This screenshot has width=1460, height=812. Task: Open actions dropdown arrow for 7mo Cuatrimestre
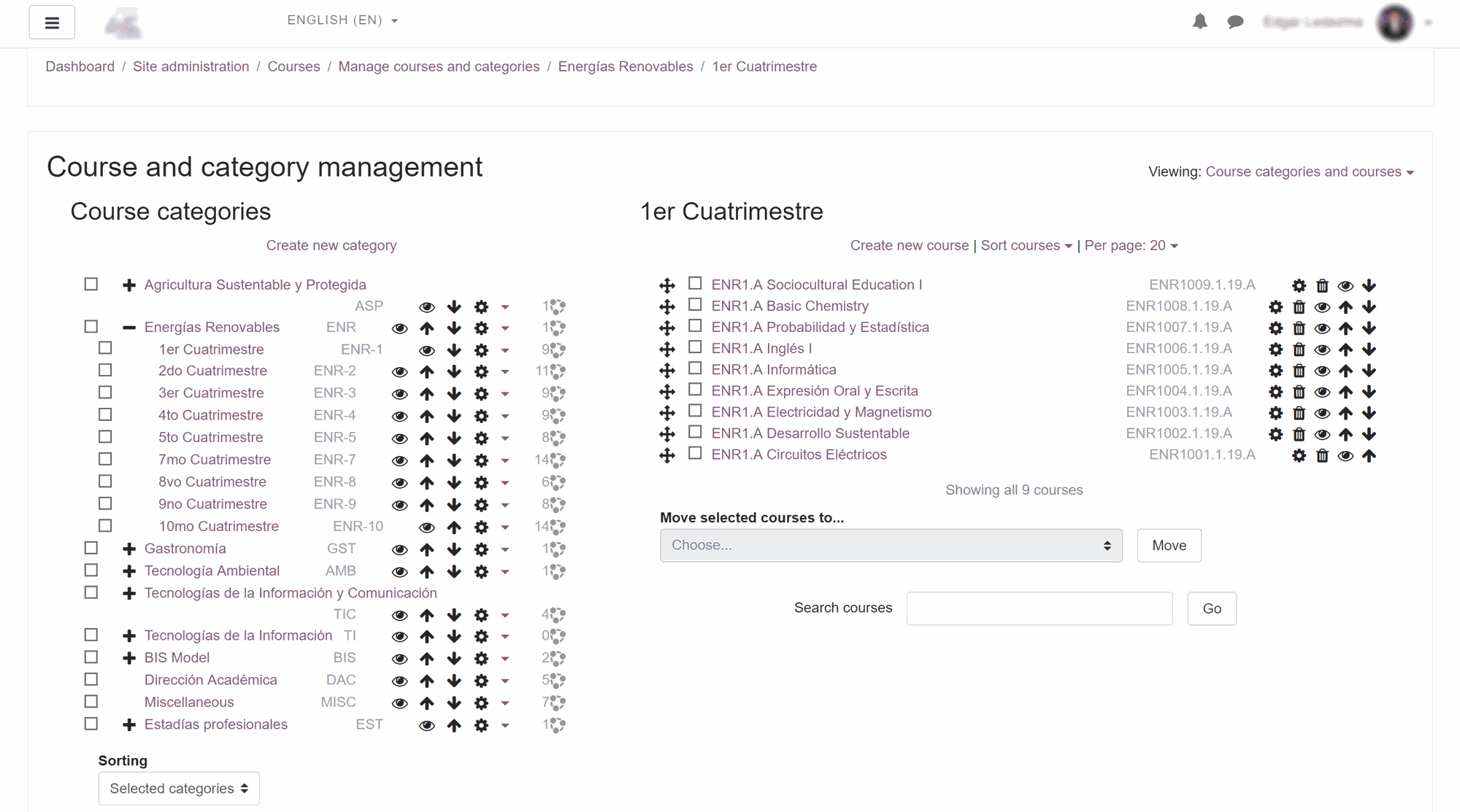(504, 461)
